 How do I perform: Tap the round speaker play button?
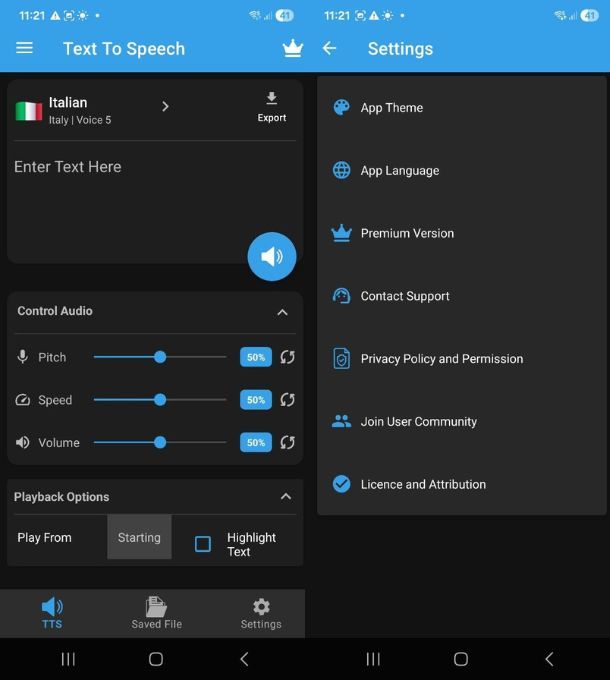[x=272, y=256]
